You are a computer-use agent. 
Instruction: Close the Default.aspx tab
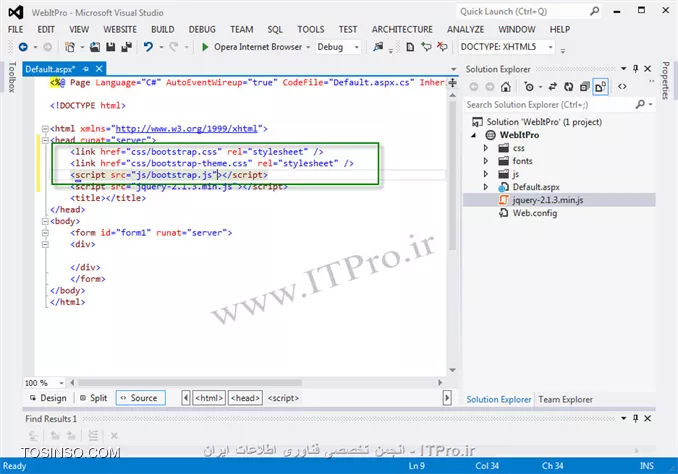click(x=99, y=69)
